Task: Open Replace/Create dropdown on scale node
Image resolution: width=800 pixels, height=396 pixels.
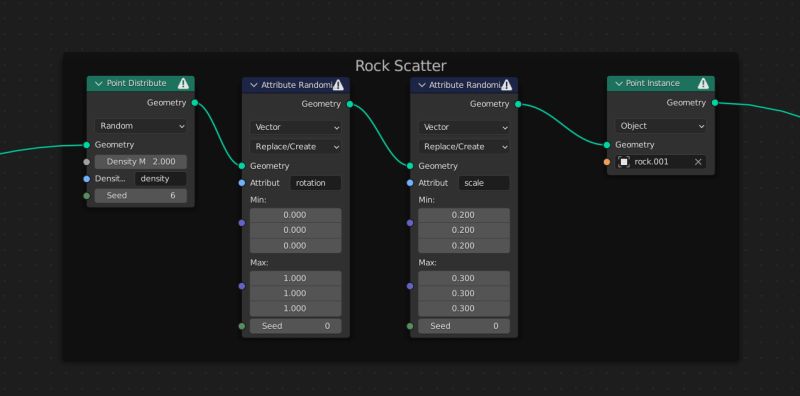Action: 464,147
